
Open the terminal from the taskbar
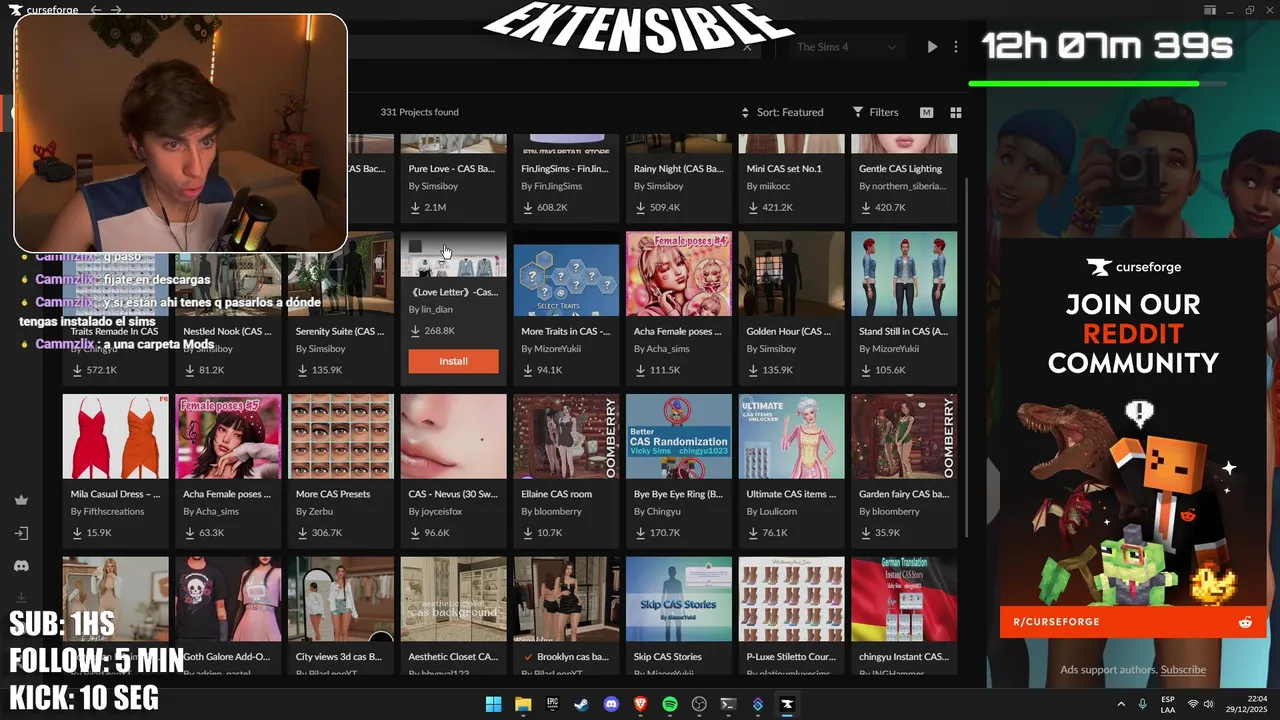[x=728, y=704]
